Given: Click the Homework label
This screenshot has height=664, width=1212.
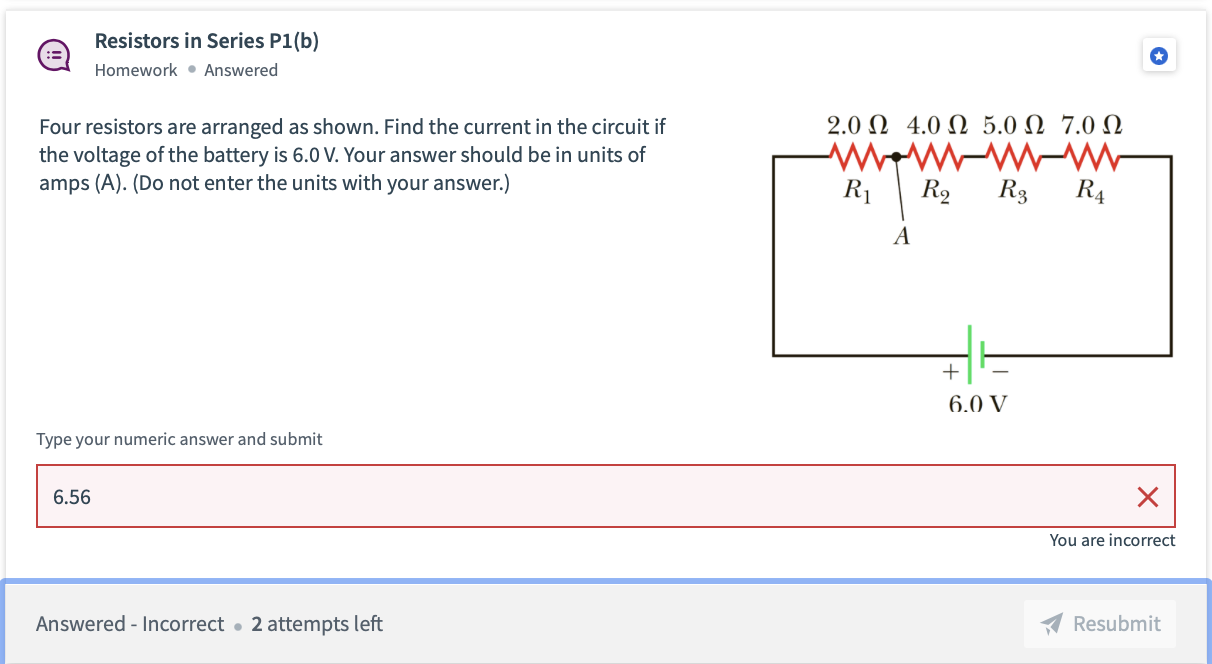Looking at the screenshot, I should click(136, 70).
